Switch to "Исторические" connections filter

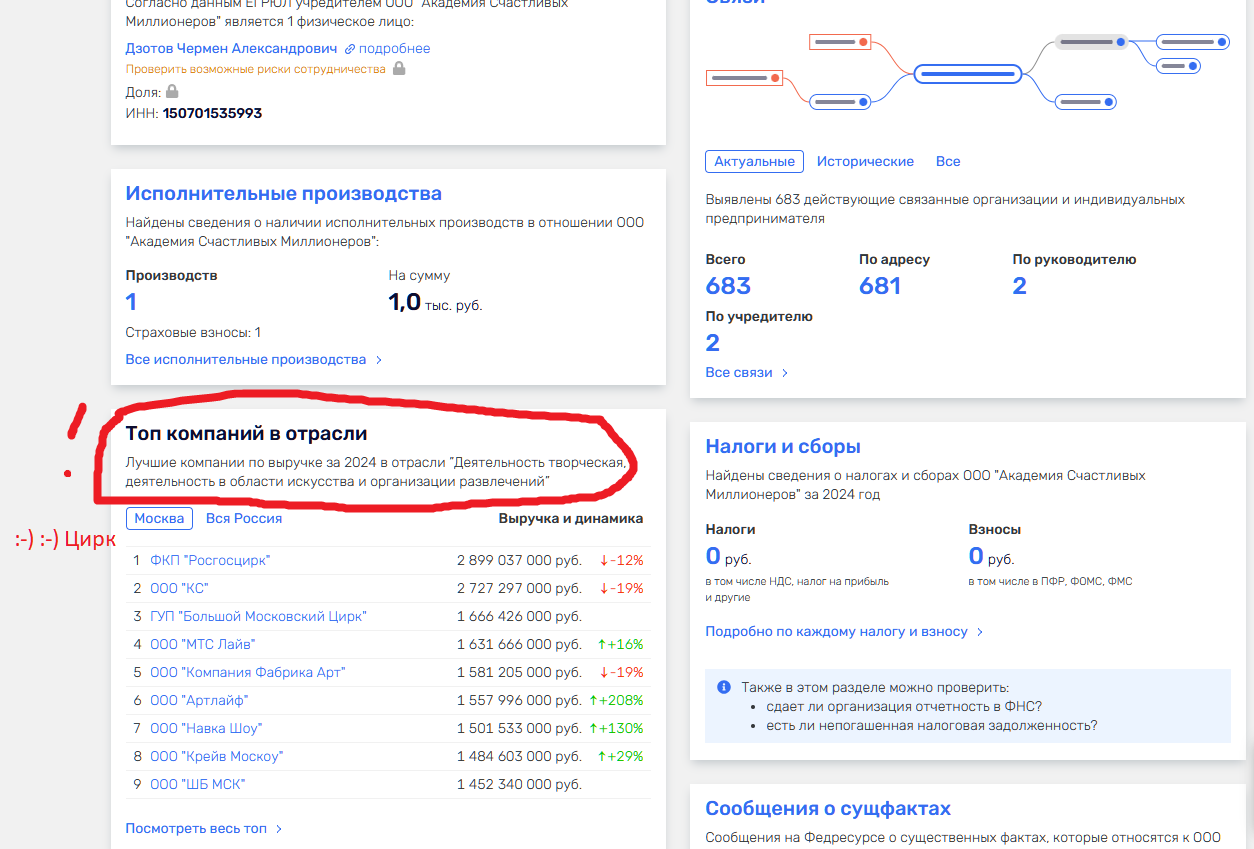[x=865, y=161]
